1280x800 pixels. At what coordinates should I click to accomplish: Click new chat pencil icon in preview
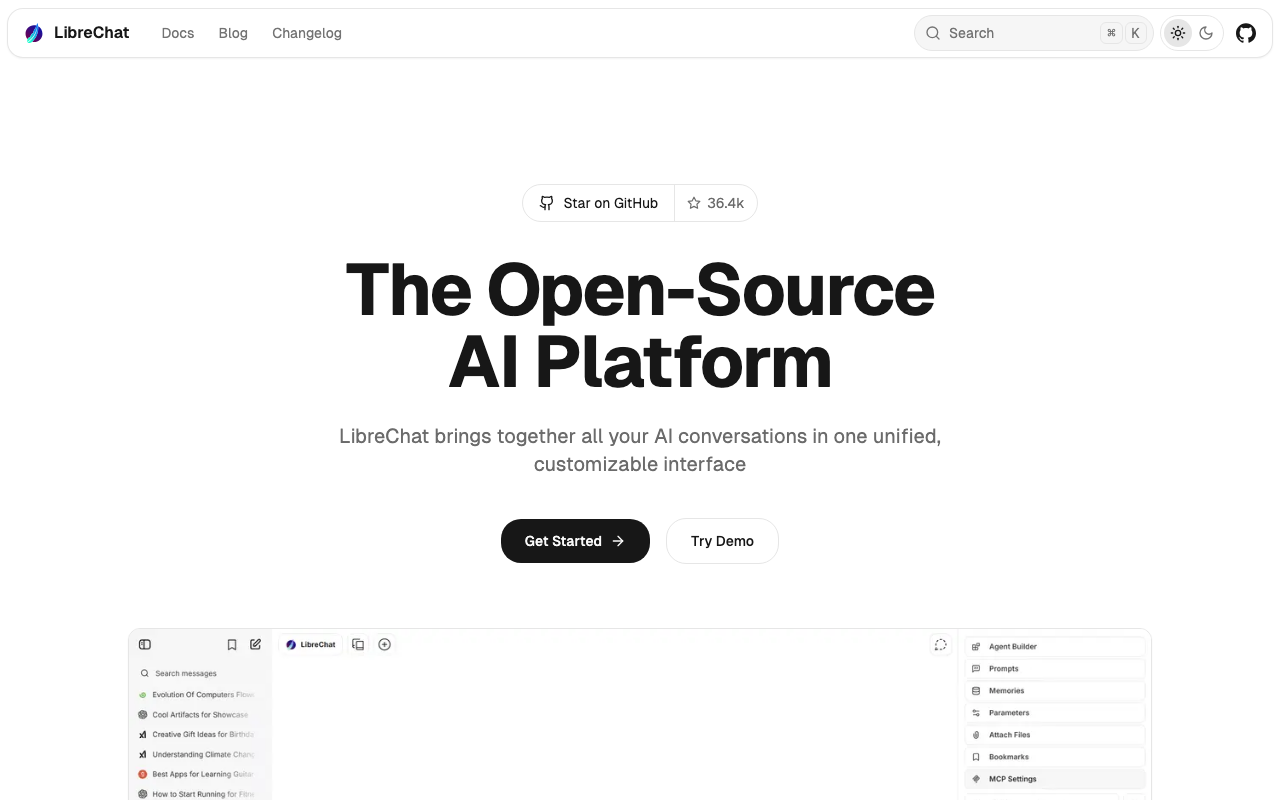coord(256,645)
